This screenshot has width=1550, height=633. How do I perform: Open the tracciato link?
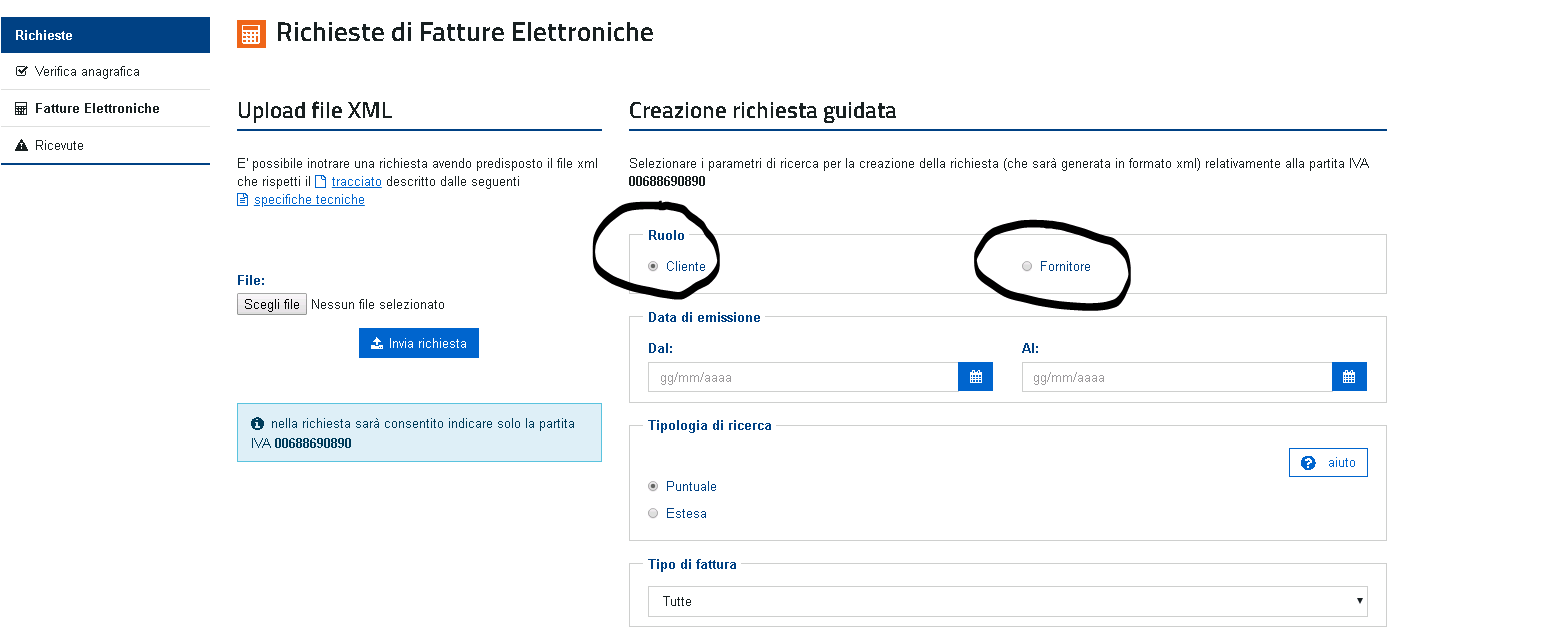coord(356,182)
